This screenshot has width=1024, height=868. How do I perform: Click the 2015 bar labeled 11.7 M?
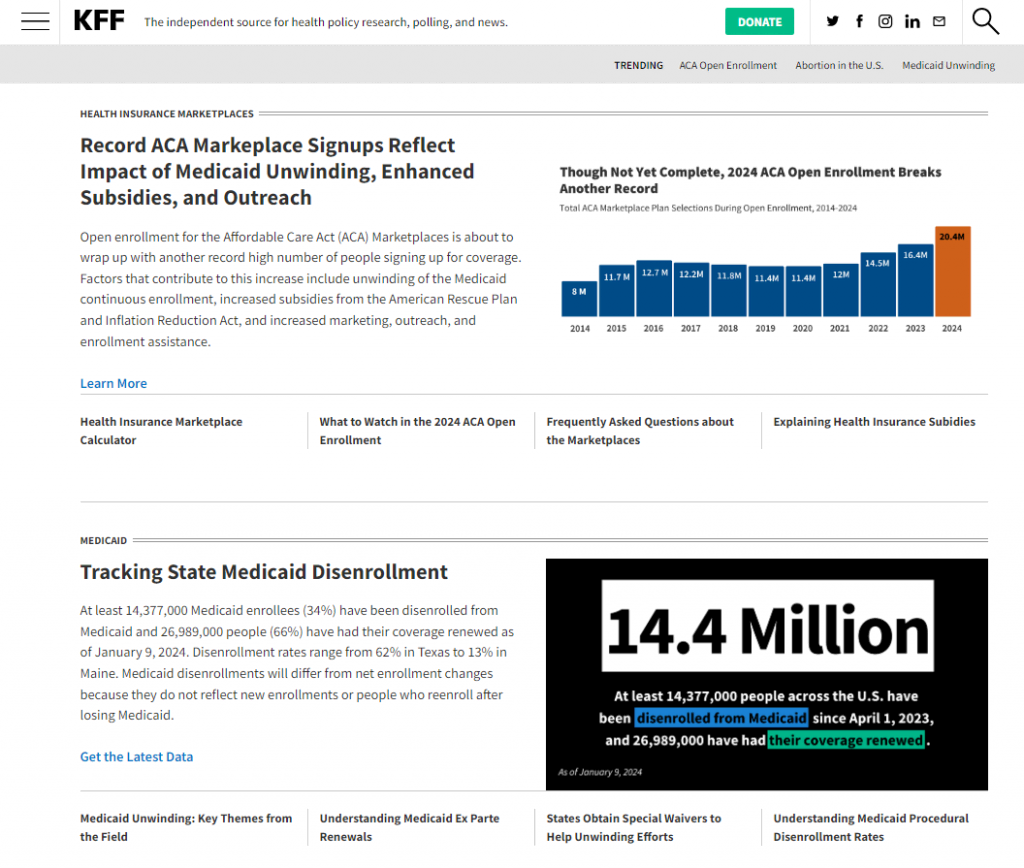616,291
